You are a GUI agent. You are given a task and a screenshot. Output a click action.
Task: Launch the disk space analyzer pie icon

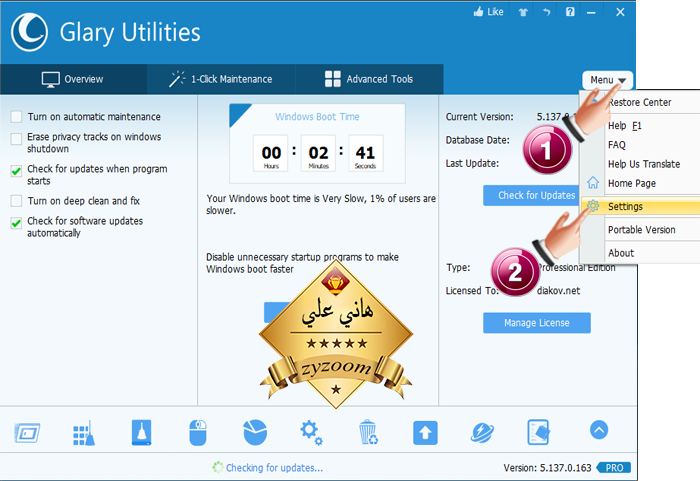255,432
